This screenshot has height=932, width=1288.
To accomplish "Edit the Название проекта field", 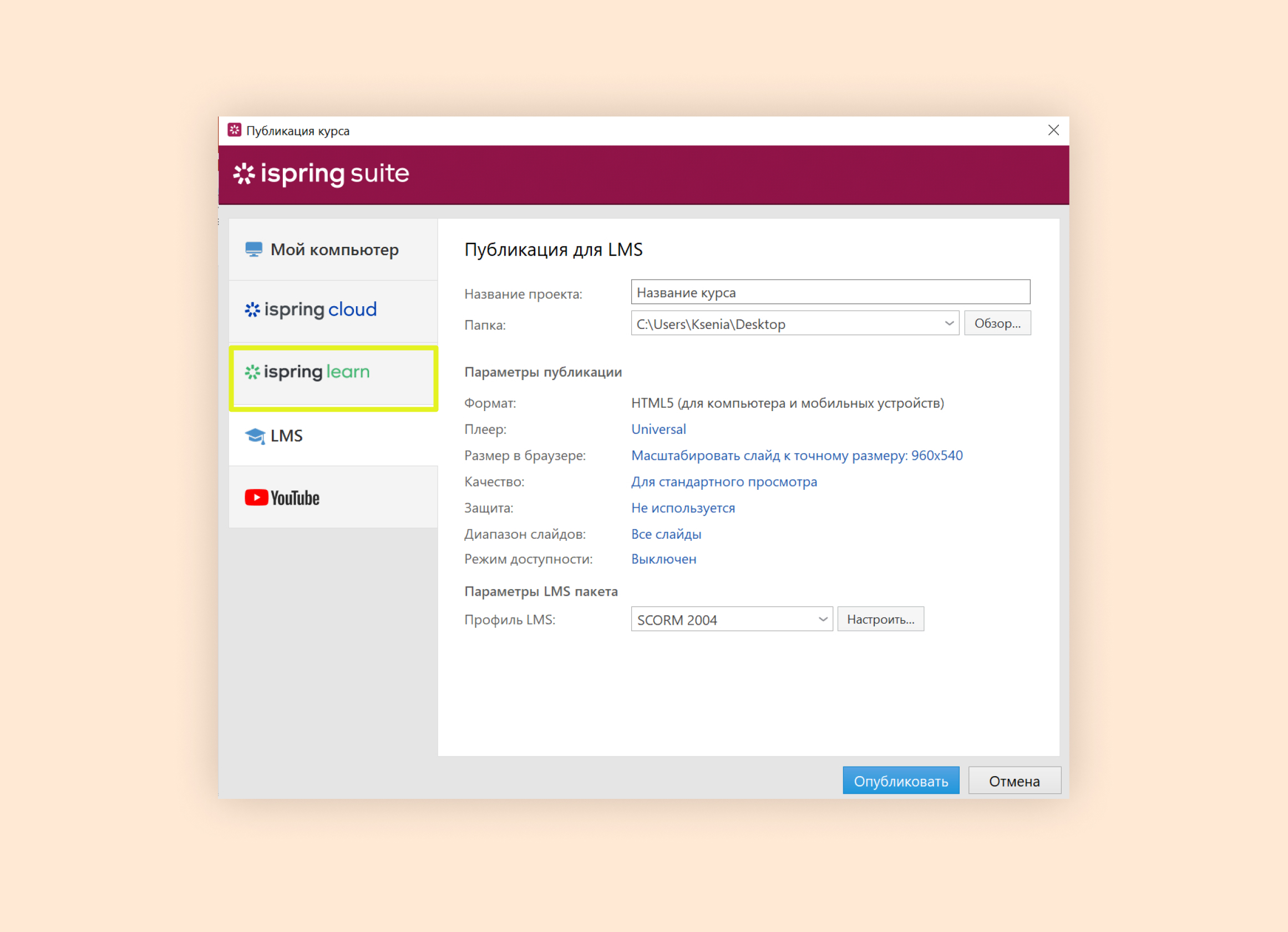I will tap(830, 292).
